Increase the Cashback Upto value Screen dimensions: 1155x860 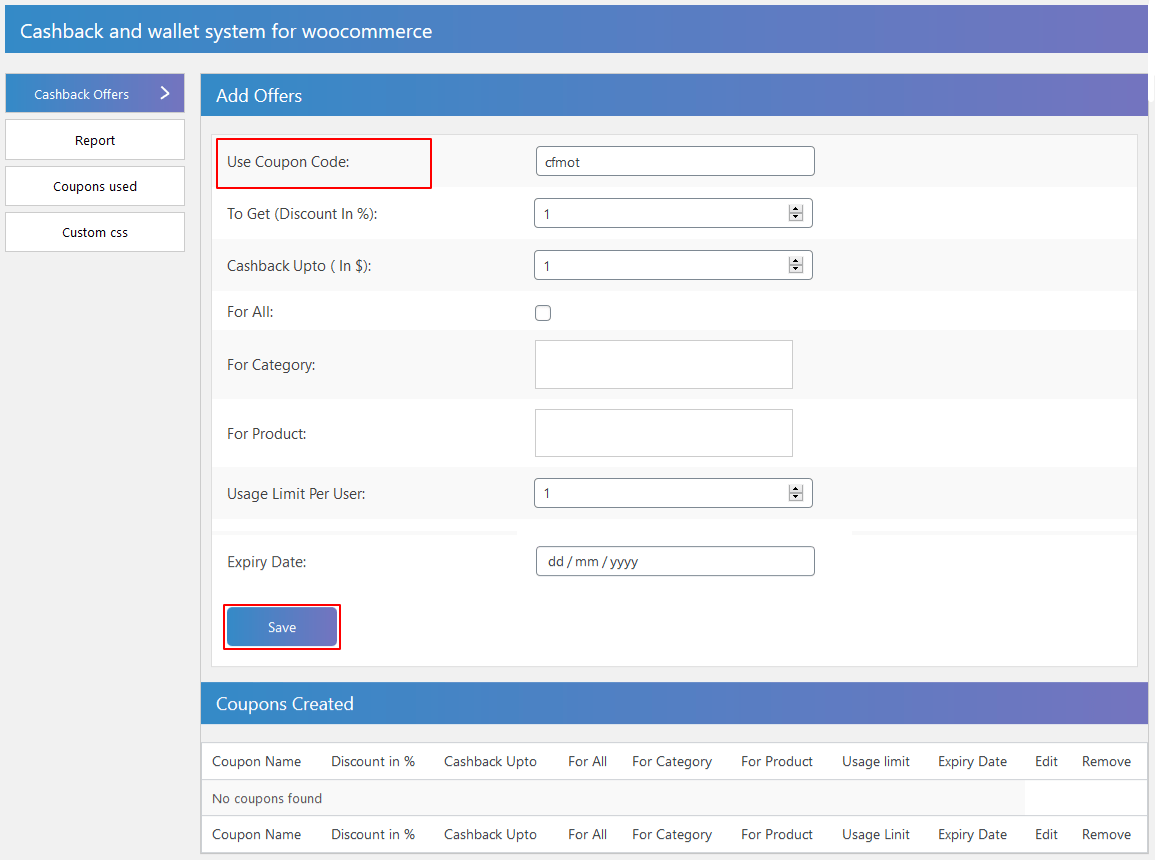click(796, 261)
